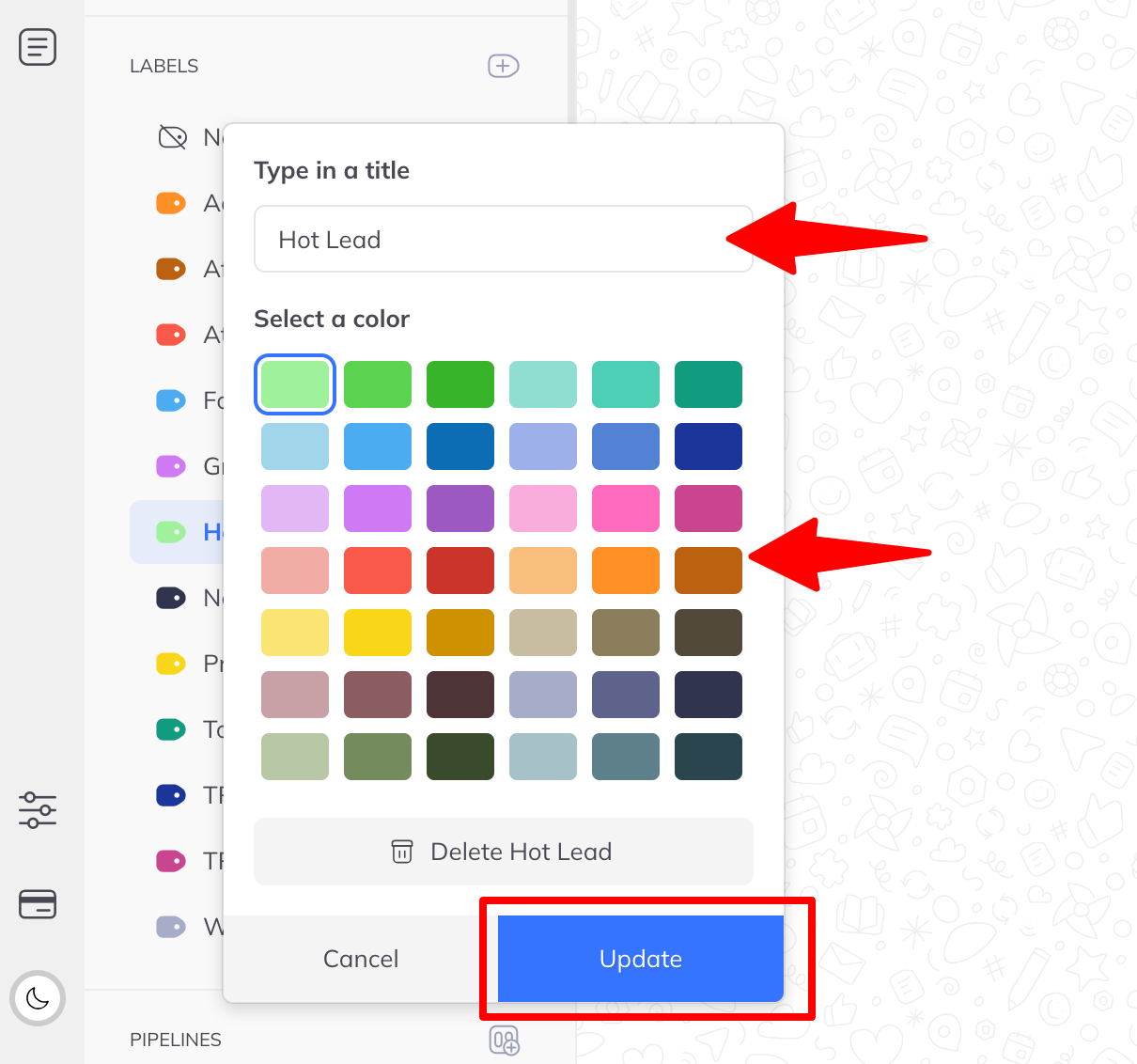Pick the medium green swatch

(378, 384)
